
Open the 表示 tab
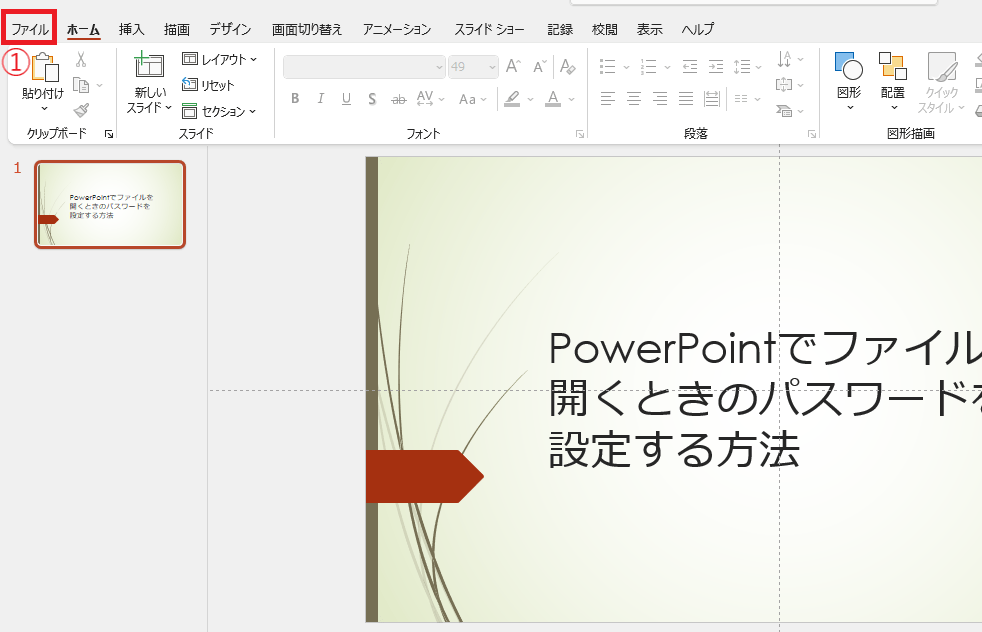(x=649, y=29)
